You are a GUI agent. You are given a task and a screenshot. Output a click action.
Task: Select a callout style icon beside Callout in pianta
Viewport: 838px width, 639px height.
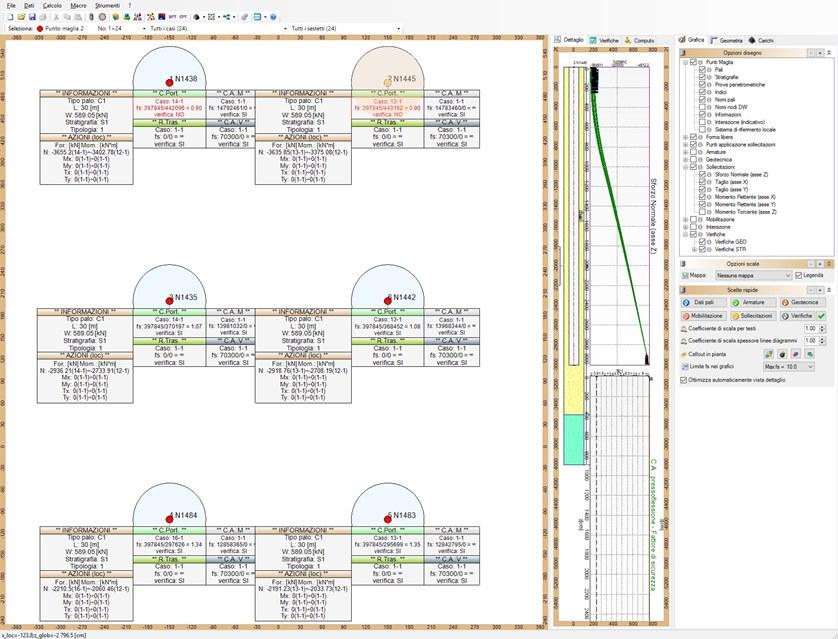(x=770, y=354)
